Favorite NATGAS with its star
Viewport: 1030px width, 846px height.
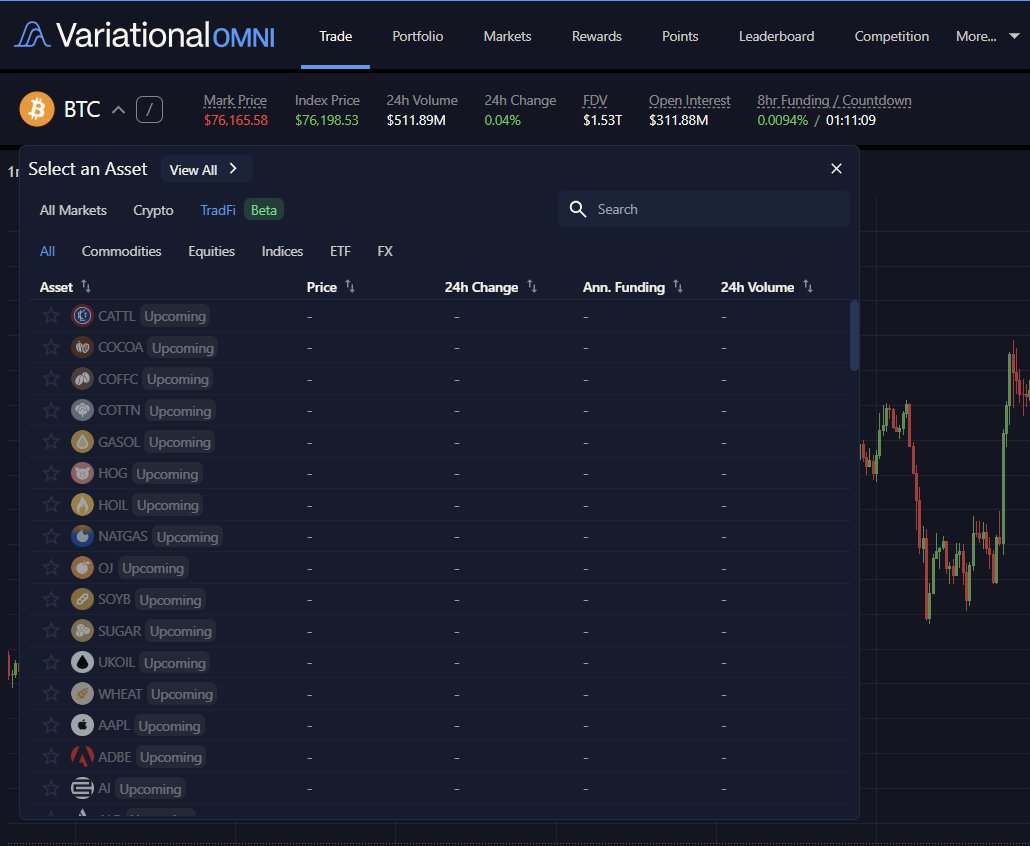[x=51, y=537]
